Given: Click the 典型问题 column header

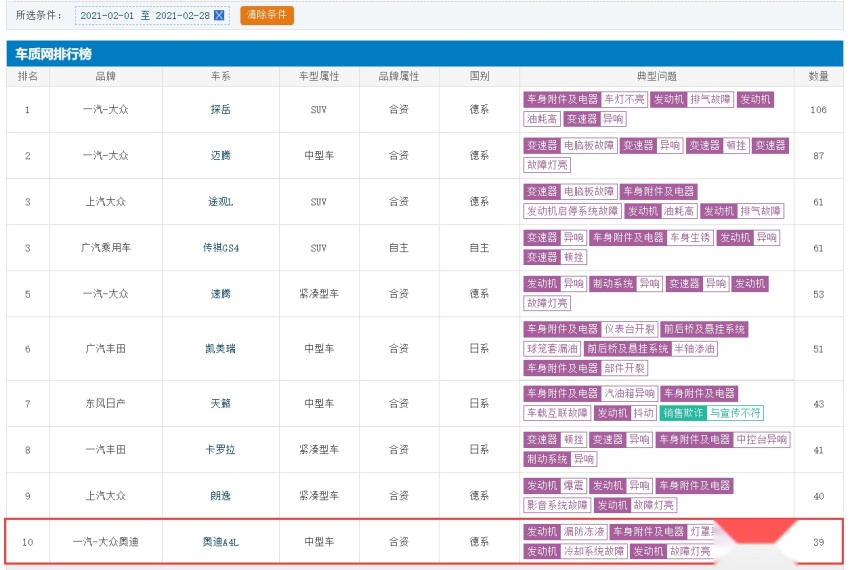Looking at the screenshot, I should [x=656, y=77].
